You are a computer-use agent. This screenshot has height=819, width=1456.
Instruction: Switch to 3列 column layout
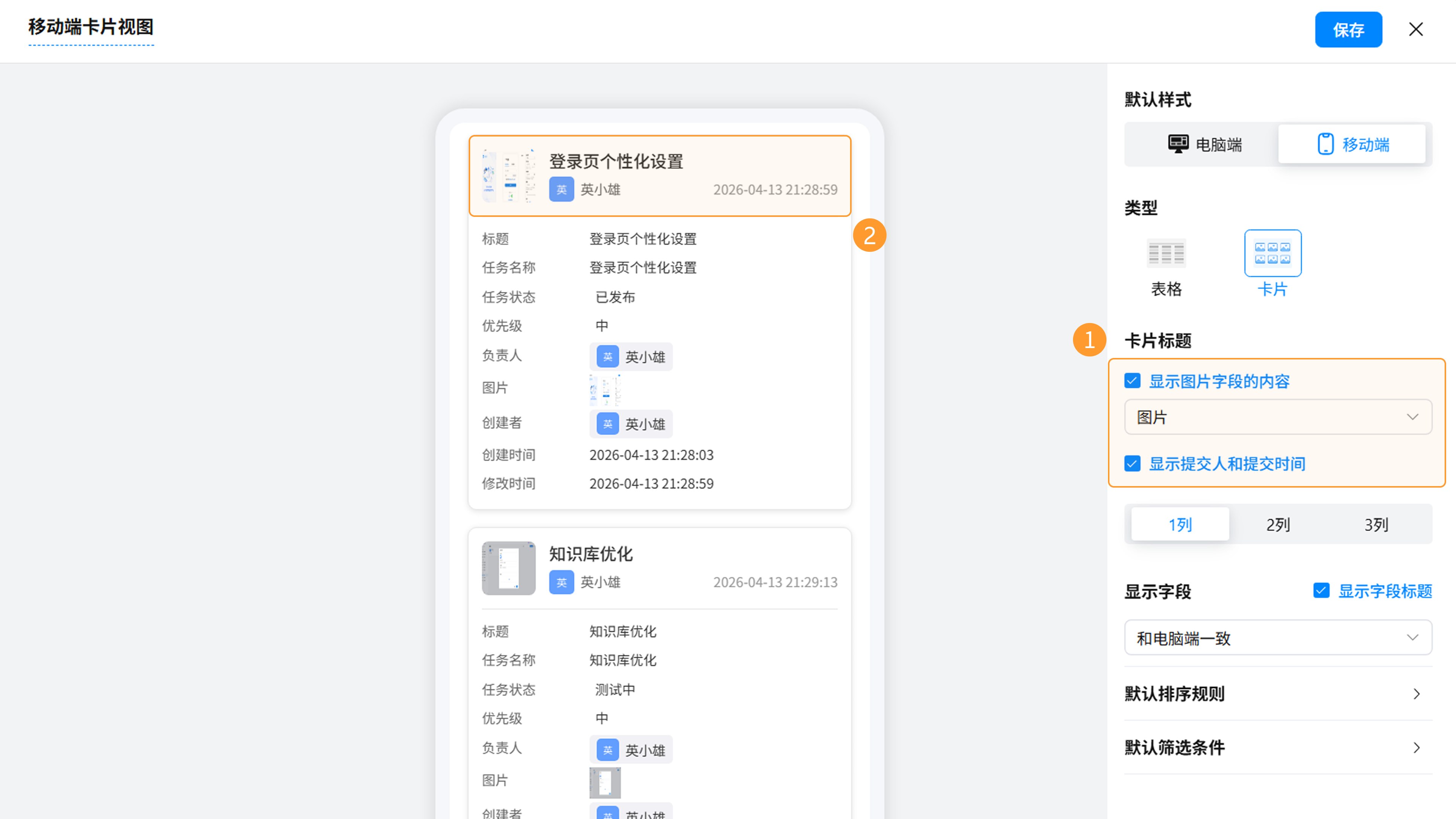coord(1376,524)
